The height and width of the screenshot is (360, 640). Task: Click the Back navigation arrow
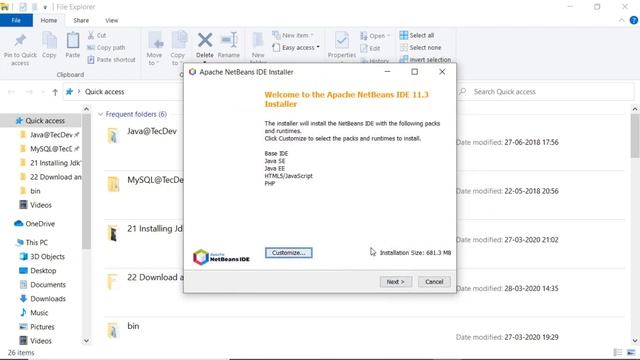point(11,92)
